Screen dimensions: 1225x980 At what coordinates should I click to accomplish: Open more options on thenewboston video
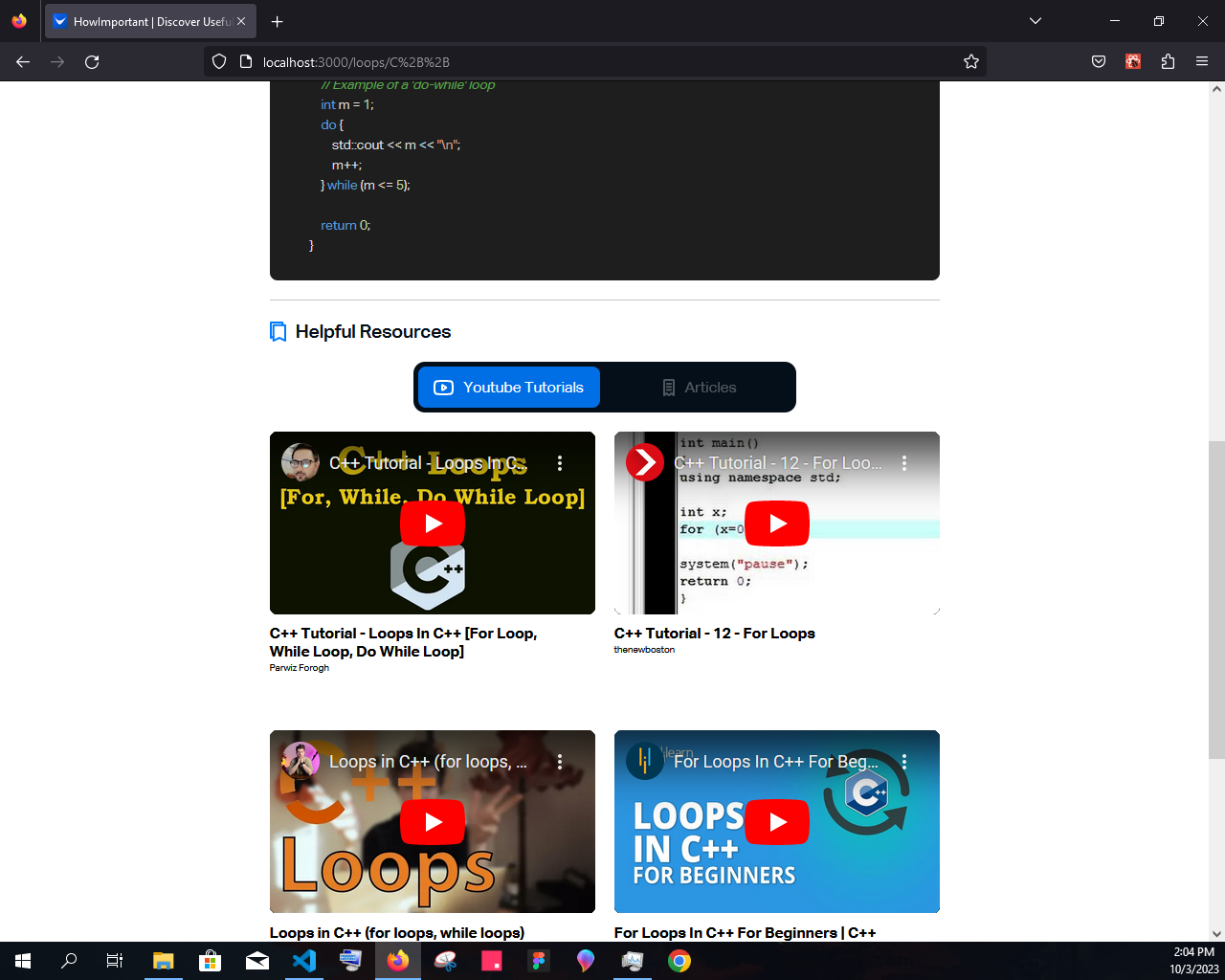coord(904,463)
